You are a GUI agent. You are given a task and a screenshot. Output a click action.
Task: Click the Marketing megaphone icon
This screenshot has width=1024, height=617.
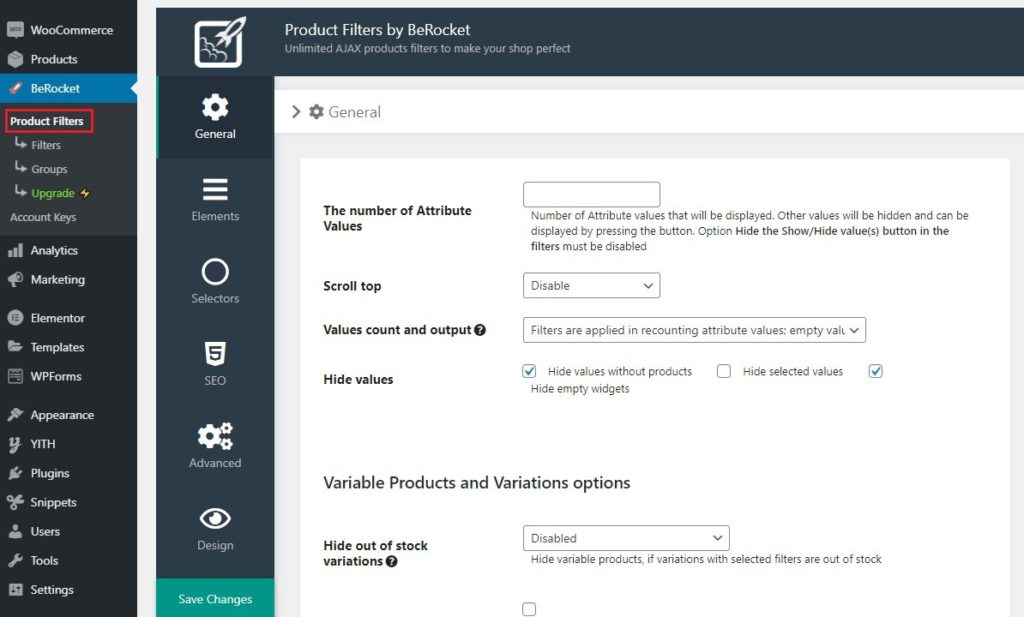[x=15, y=279]
